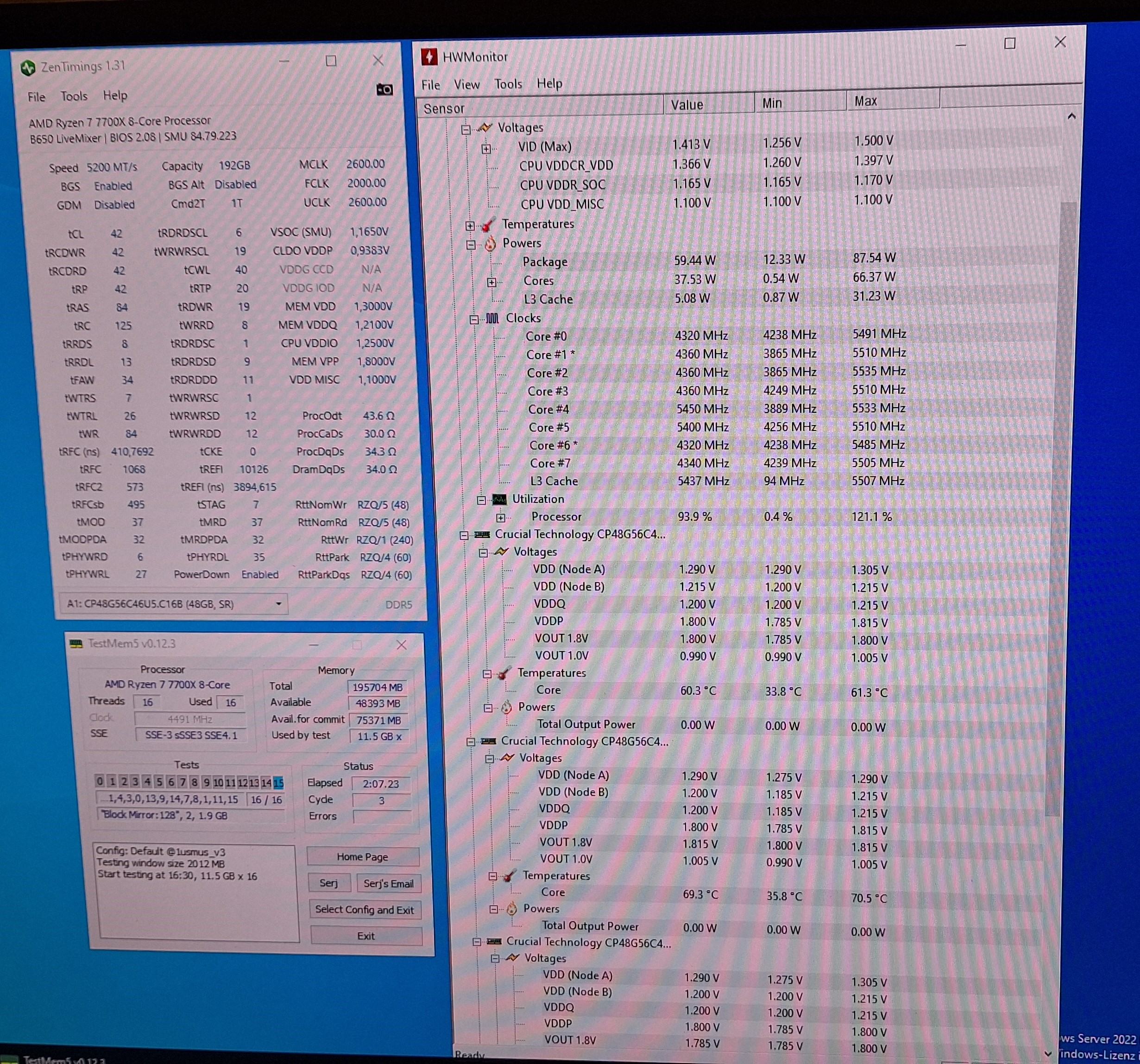Collapse the Utilization node
The width and height of the screenshot is (1140, 1064).
[x=482, y=500]
